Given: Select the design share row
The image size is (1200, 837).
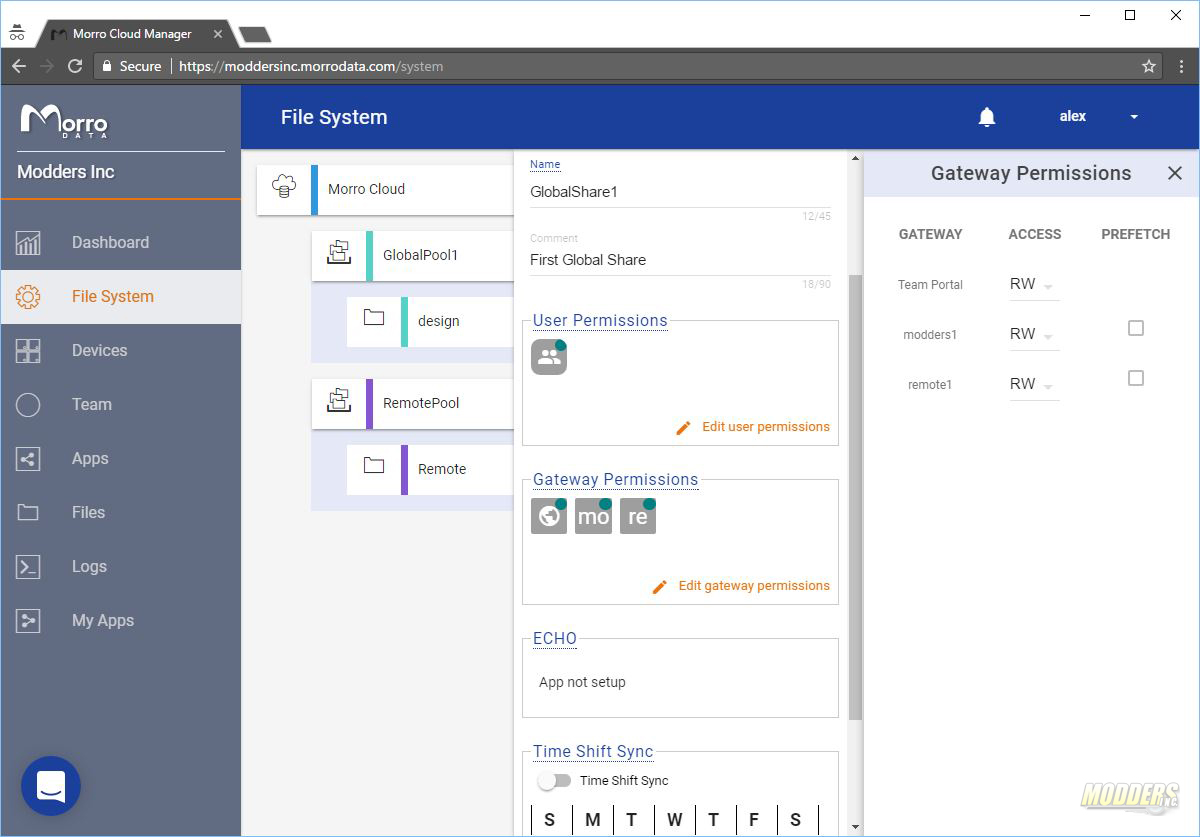Looking at the screenshot, I should click(430, 322).
